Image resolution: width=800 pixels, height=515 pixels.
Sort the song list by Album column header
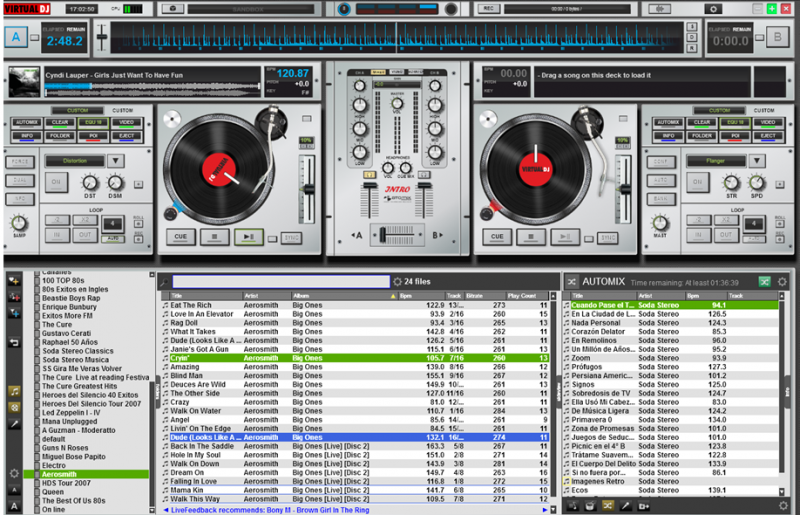[x=344, y=296]
